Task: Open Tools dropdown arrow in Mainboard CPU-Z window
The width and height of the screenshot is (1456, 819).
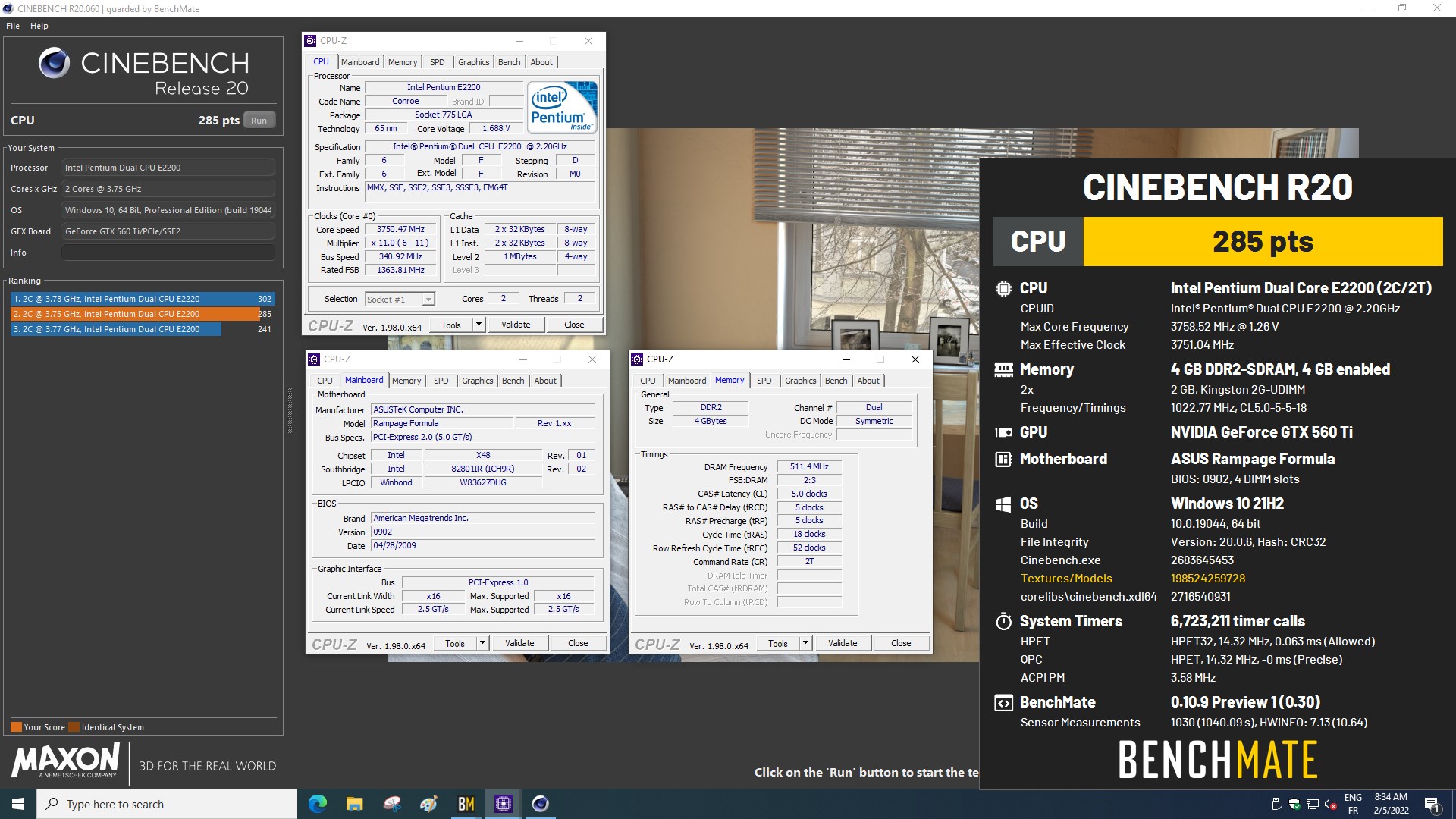Action: 482,643
